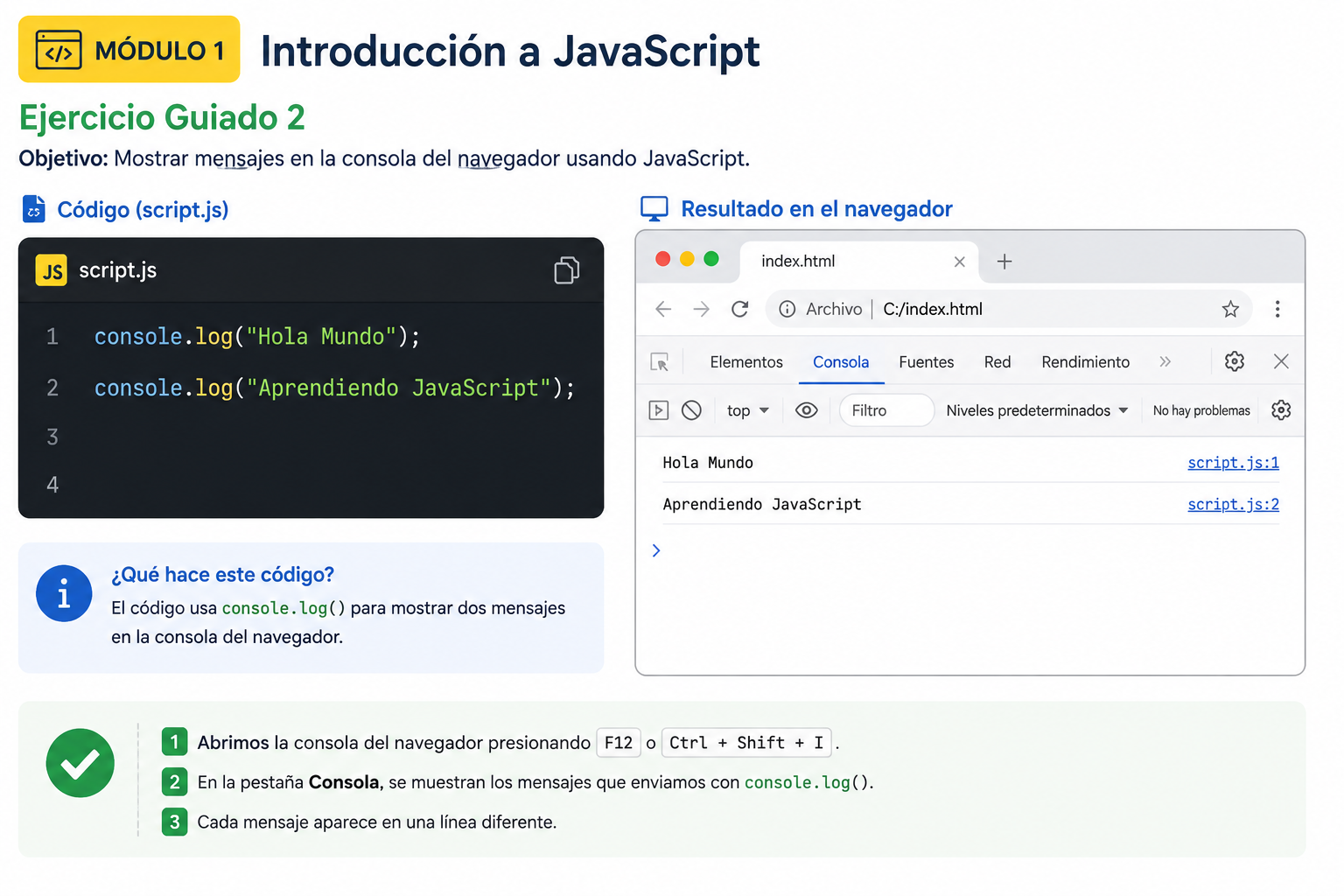Toggle the console sidebar panel icon
Screen dimensions: 1344x896
[x=659, y=410]
